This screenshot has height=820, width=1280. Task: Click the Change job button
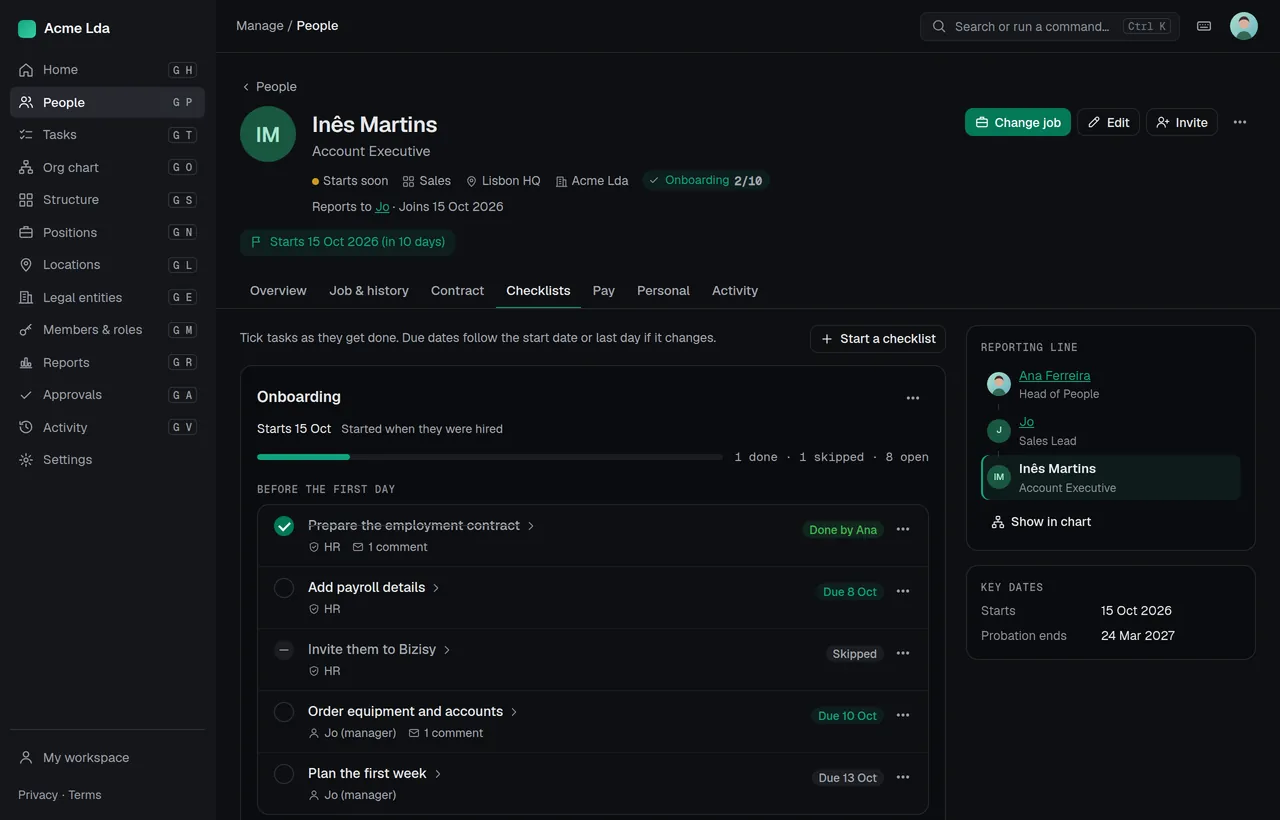click(1018, 122)
